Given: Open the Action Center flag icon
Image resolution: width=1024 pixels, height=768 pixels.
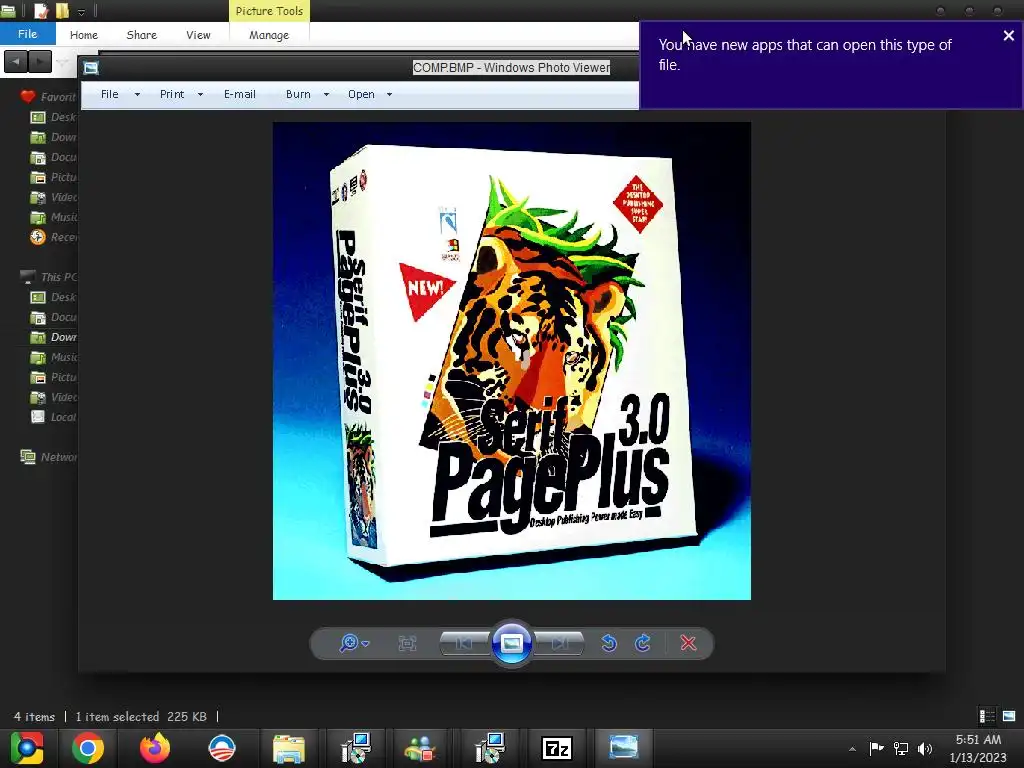Looking at the screenshot, I should click(876, 748).
